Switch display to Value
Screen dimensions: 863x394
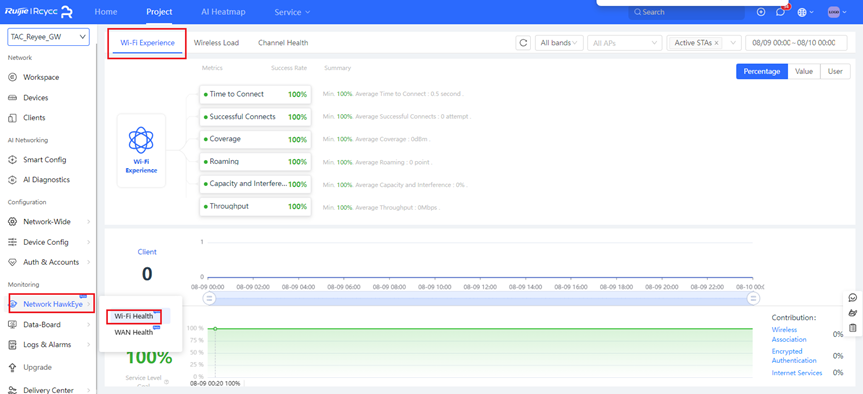804,71
